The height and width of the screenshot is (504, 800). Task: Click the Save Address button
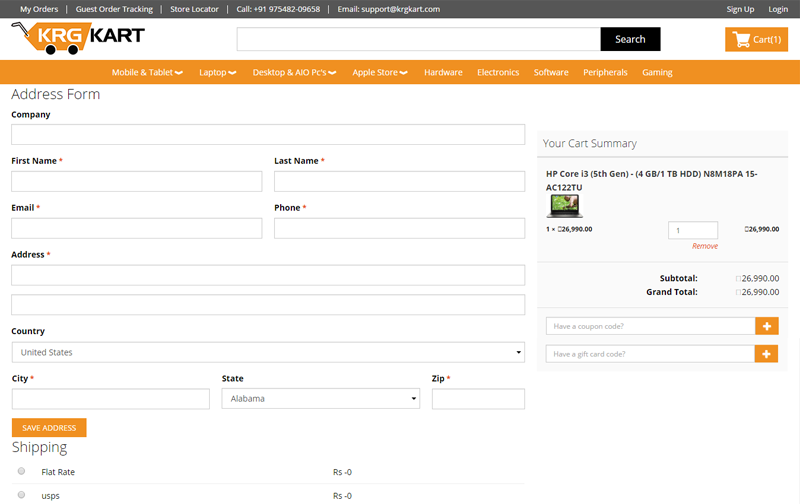49,427
